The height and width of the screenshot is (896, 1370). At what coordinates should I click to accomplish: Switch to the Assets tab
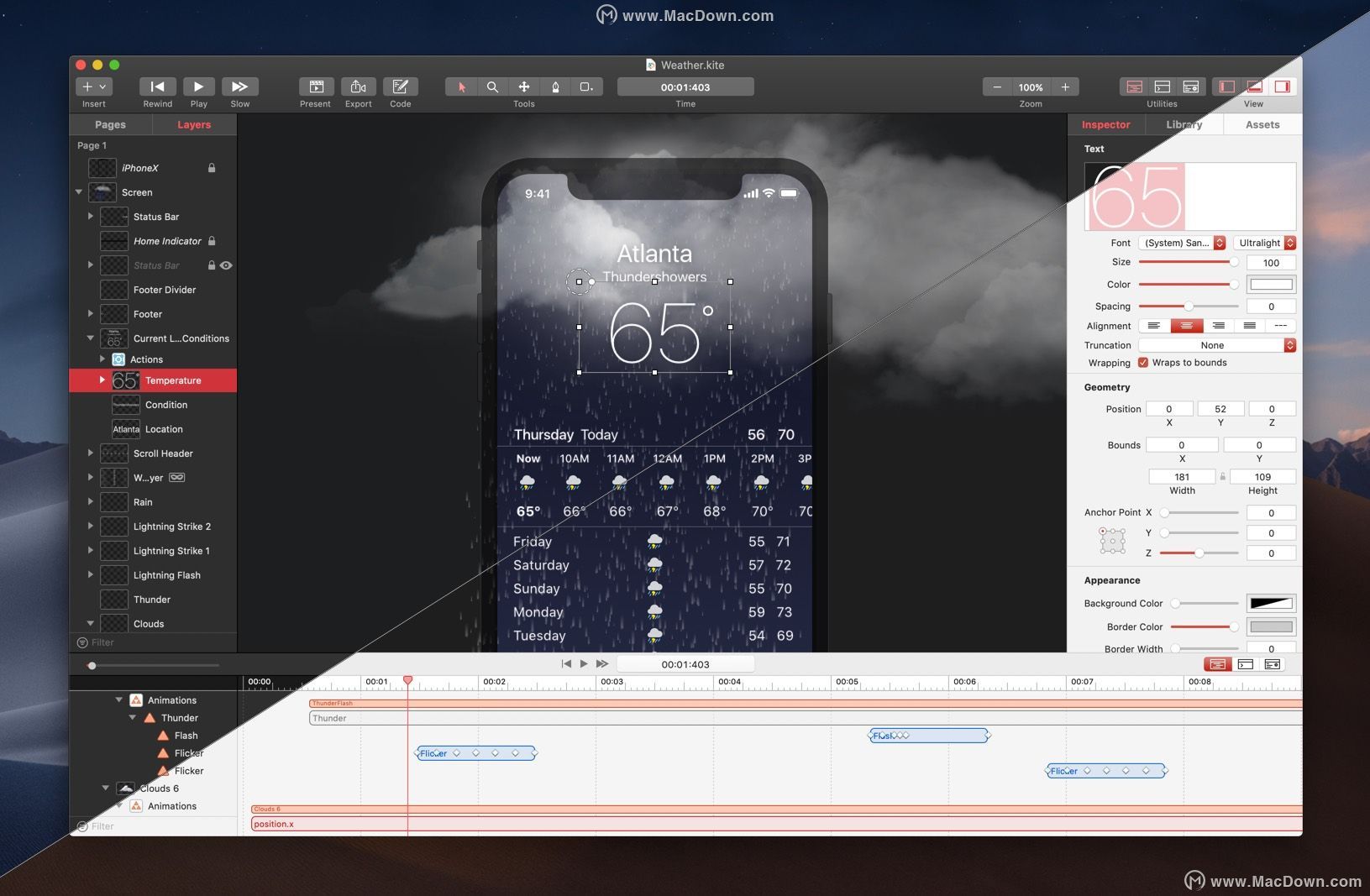tap(1262, 124)
